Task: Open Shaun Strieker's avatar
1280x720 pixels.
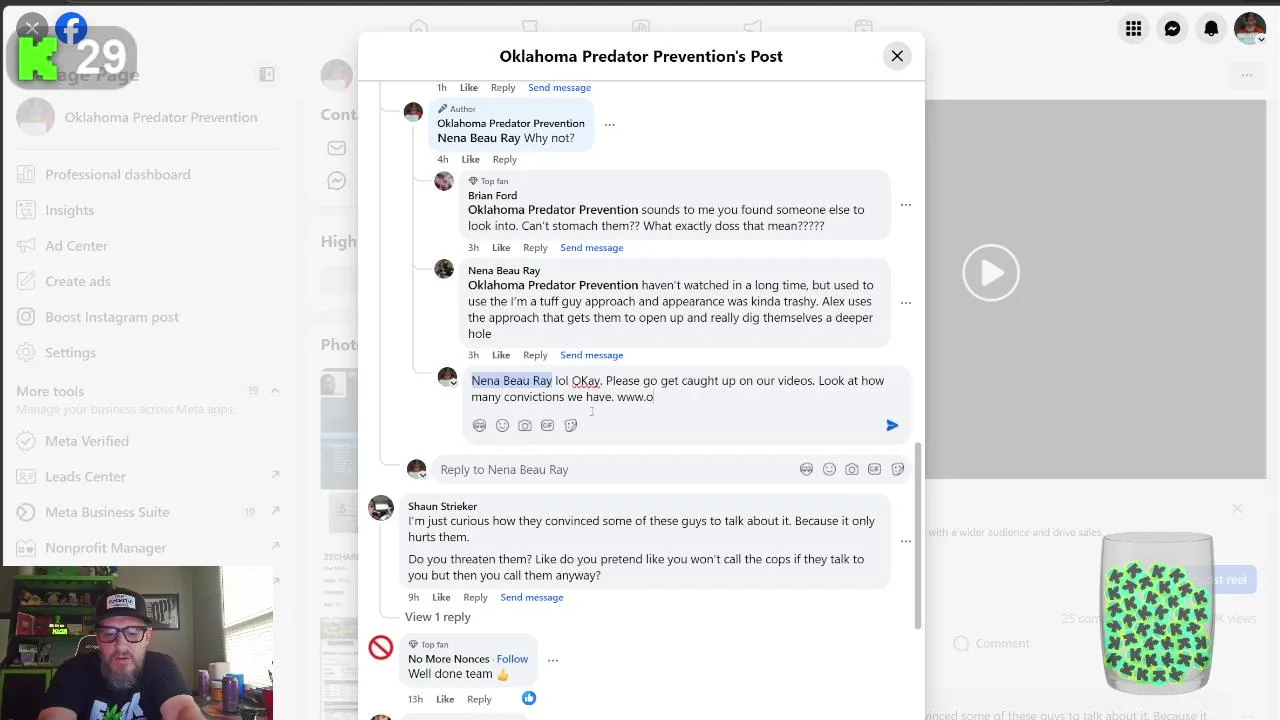Action: (381, 508)
